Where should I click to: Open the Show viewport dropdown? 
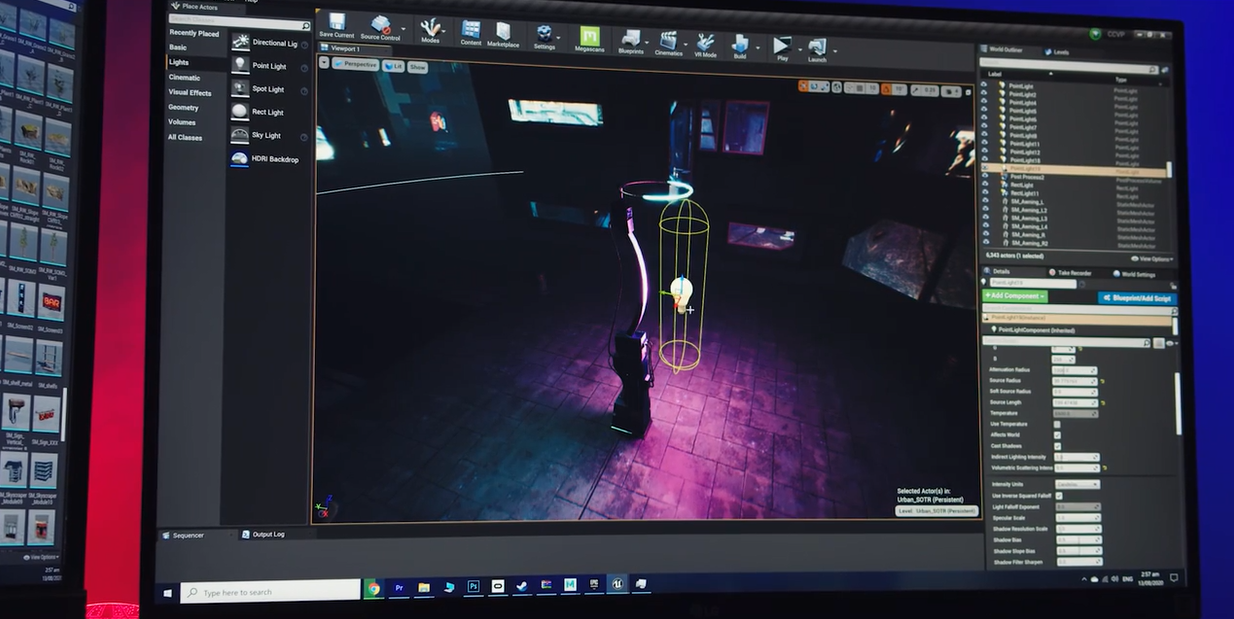(x=417, y=67)
